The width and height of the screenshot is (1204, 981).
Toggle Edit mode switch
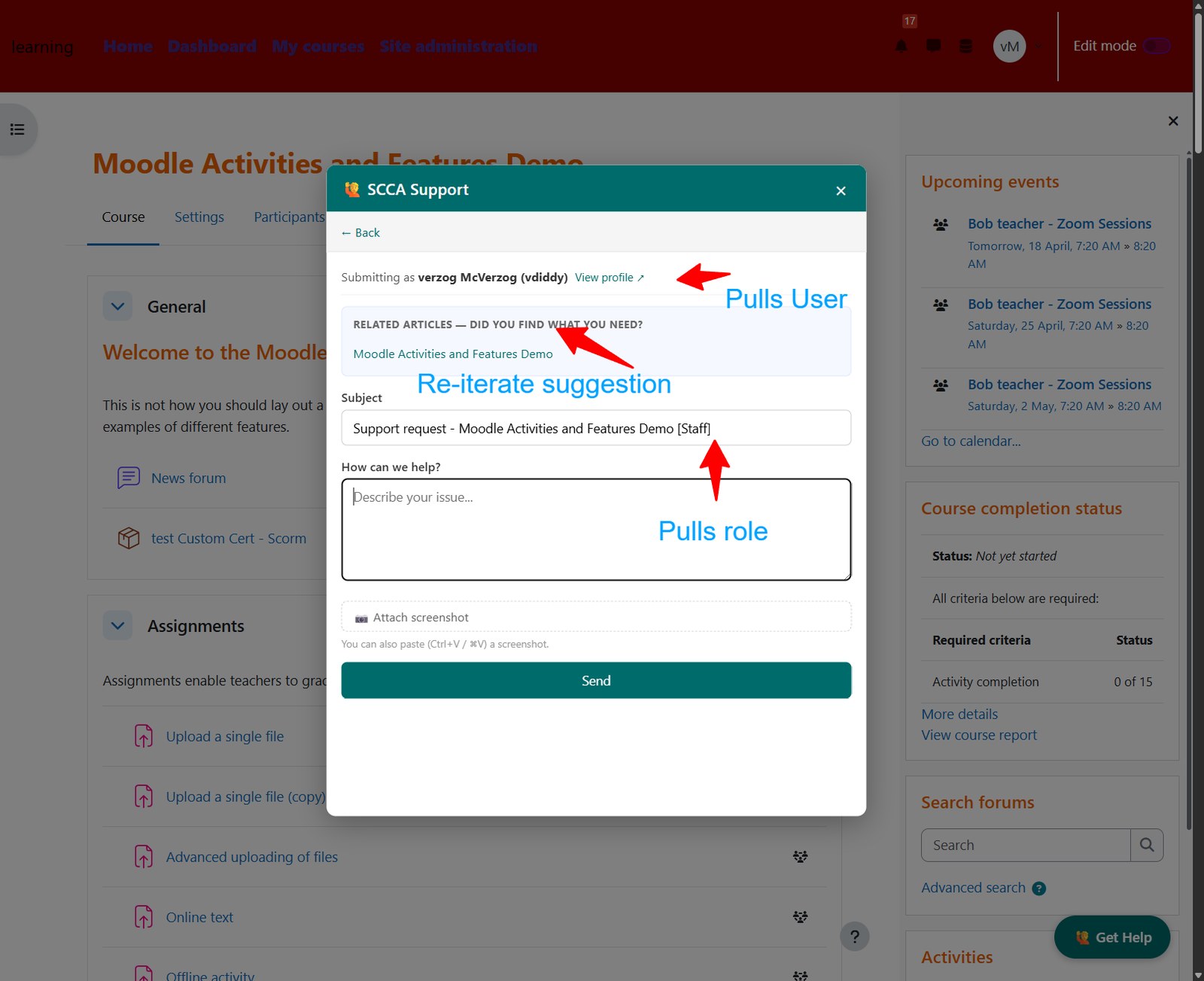[1157, 46]
